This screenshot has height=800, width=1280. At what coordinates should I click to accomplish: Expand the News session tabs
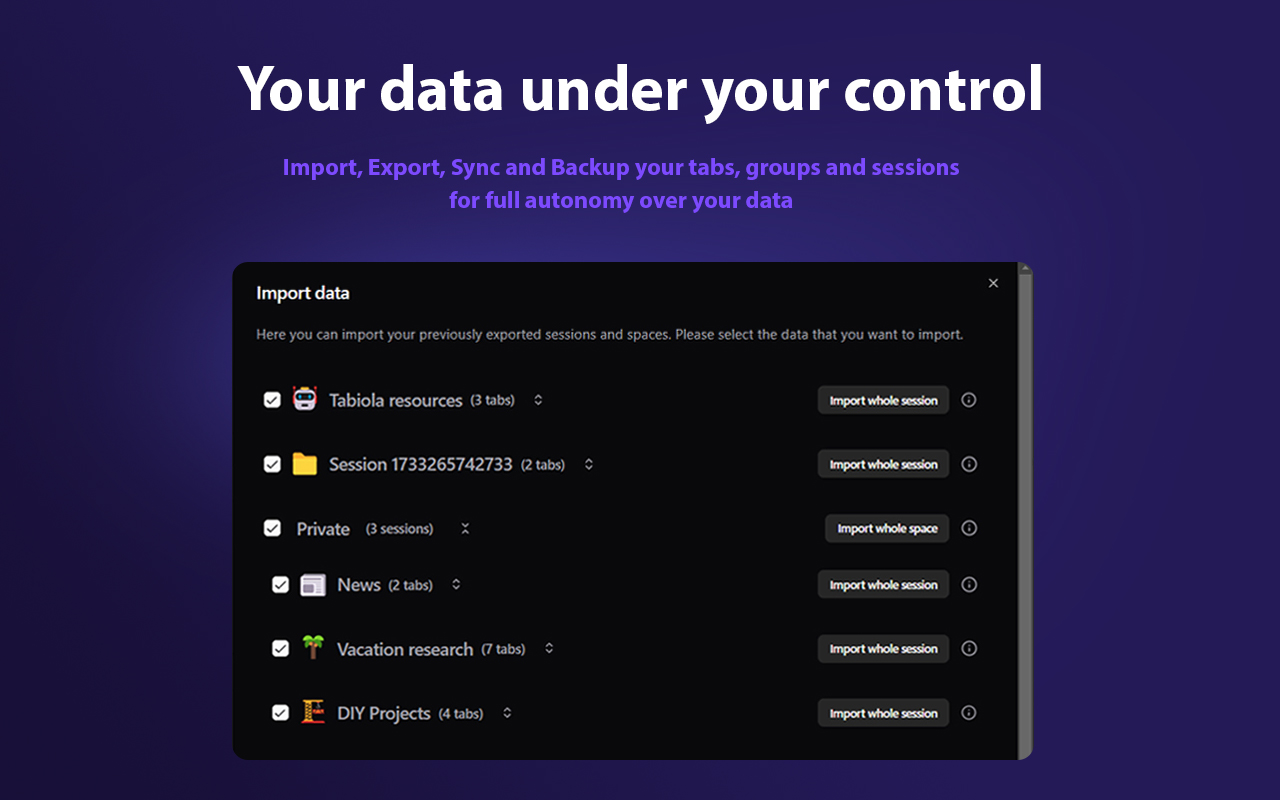456,584
